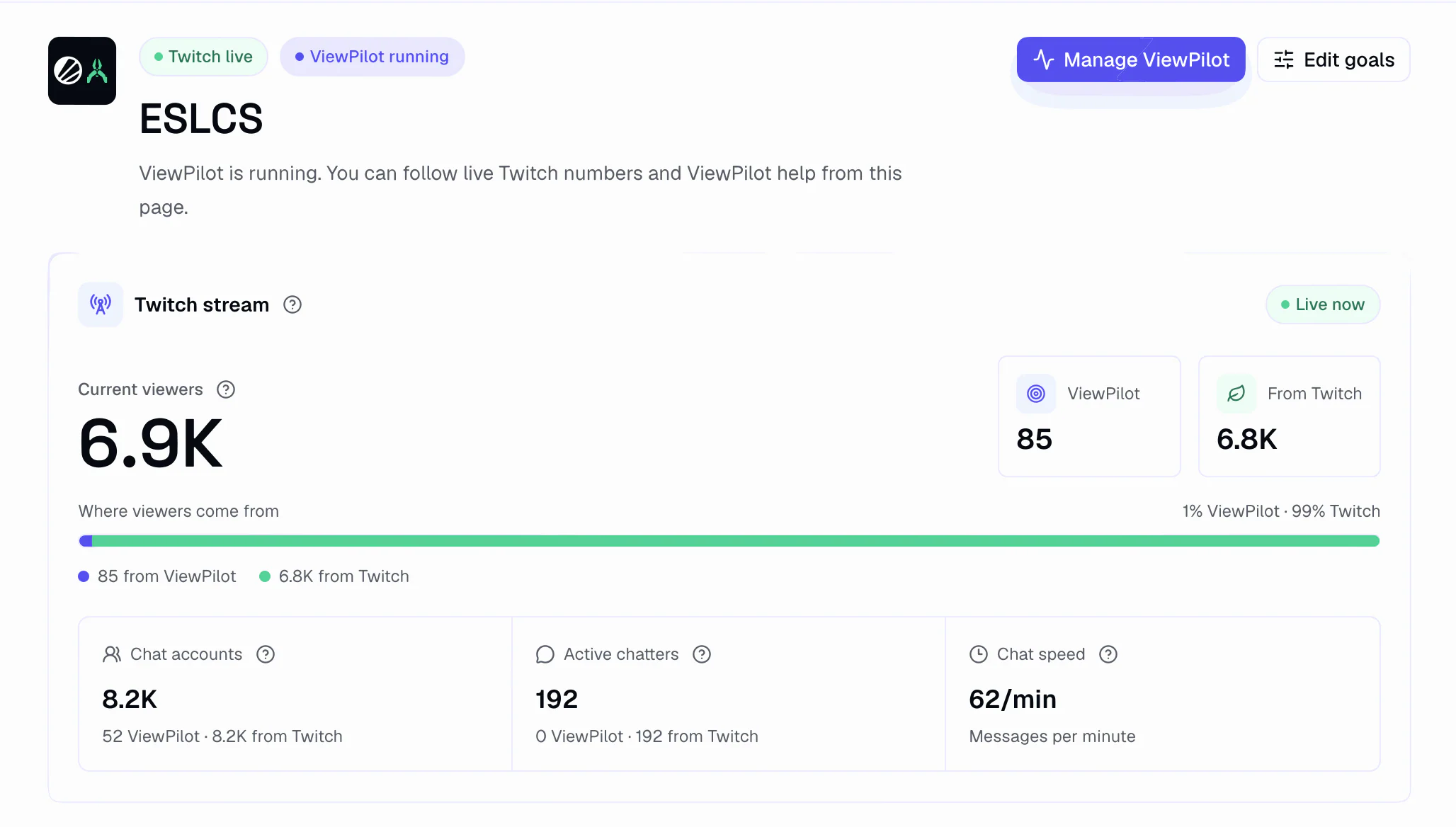Click the ESLCS channel logo thumbnail
This screenshot has width=1456, height=827.
pos(82,71)
